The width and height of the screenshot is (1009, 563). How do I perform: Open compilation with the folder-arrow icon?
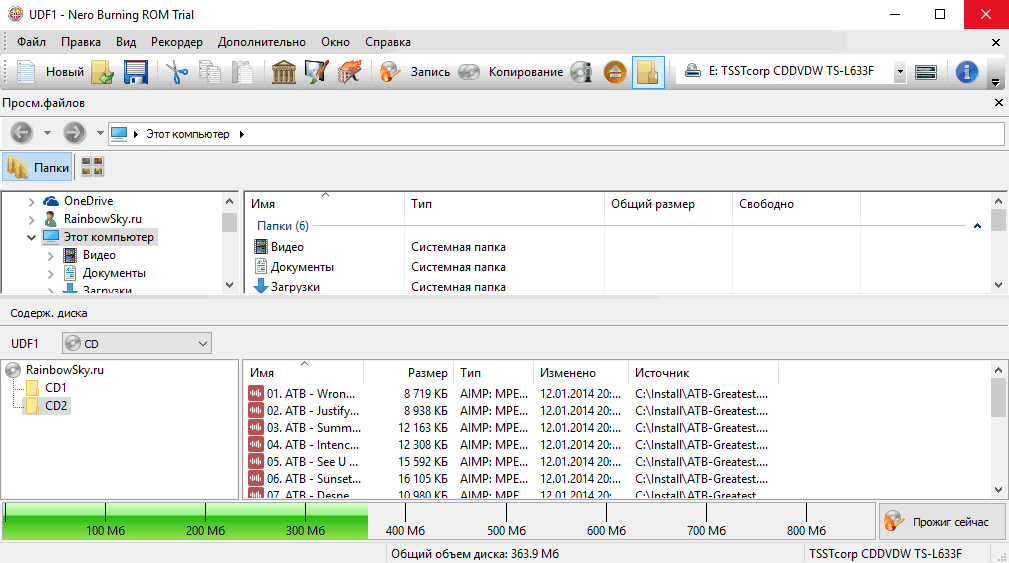[x=103, y=71]
